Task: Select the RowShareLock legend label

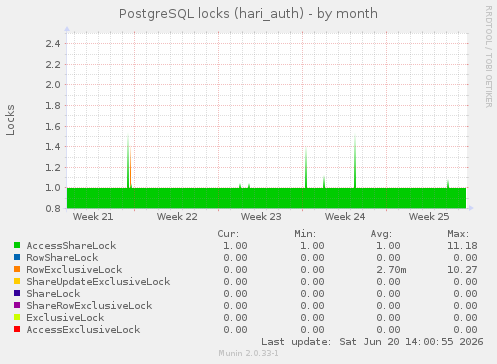Action: [x=62, y=258]
